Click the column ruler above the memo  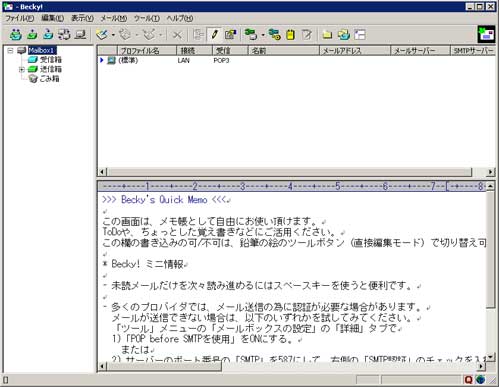pyautogui.click(x=293, y=186)
